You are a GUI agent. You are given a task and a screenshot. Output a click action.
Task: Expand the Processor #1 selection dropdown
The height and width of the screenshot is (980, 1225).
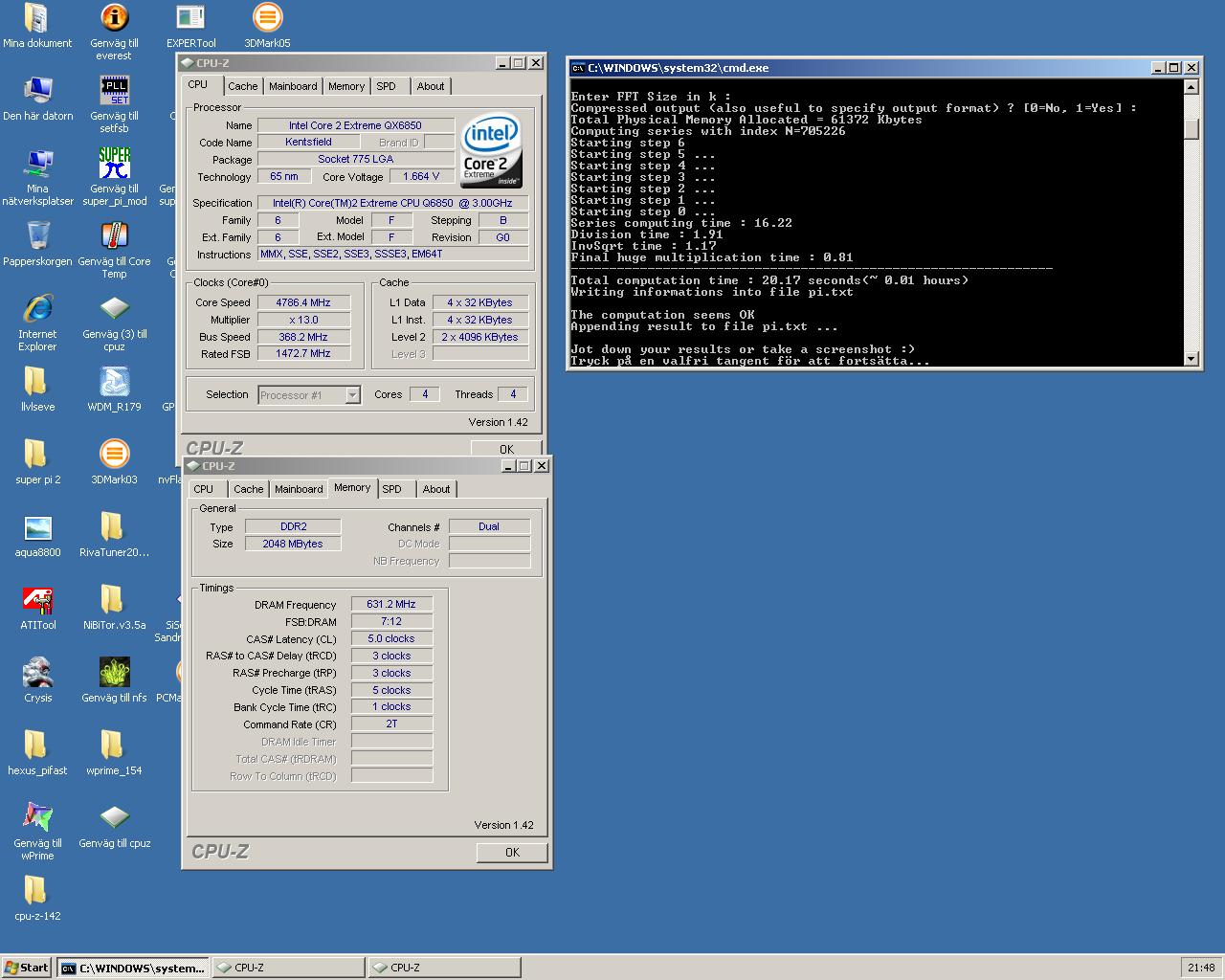pyautogui.click(x=352, y=394)
